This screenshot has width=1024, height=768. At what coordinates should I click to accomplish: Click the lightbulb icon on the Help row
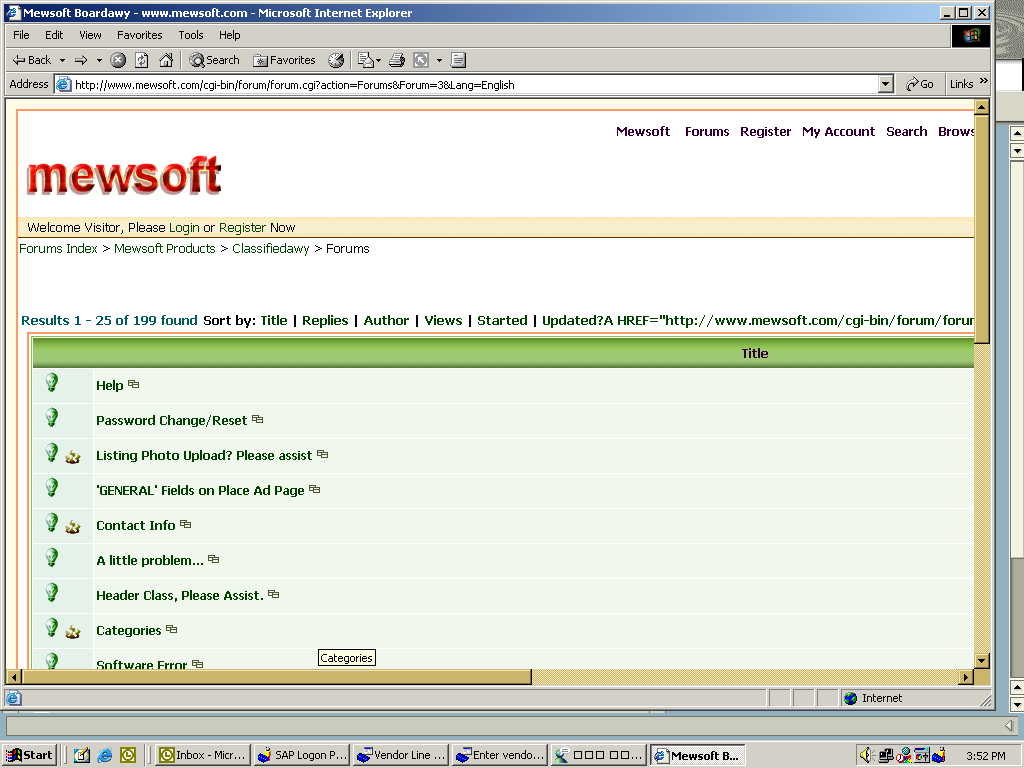pos(52,382)
